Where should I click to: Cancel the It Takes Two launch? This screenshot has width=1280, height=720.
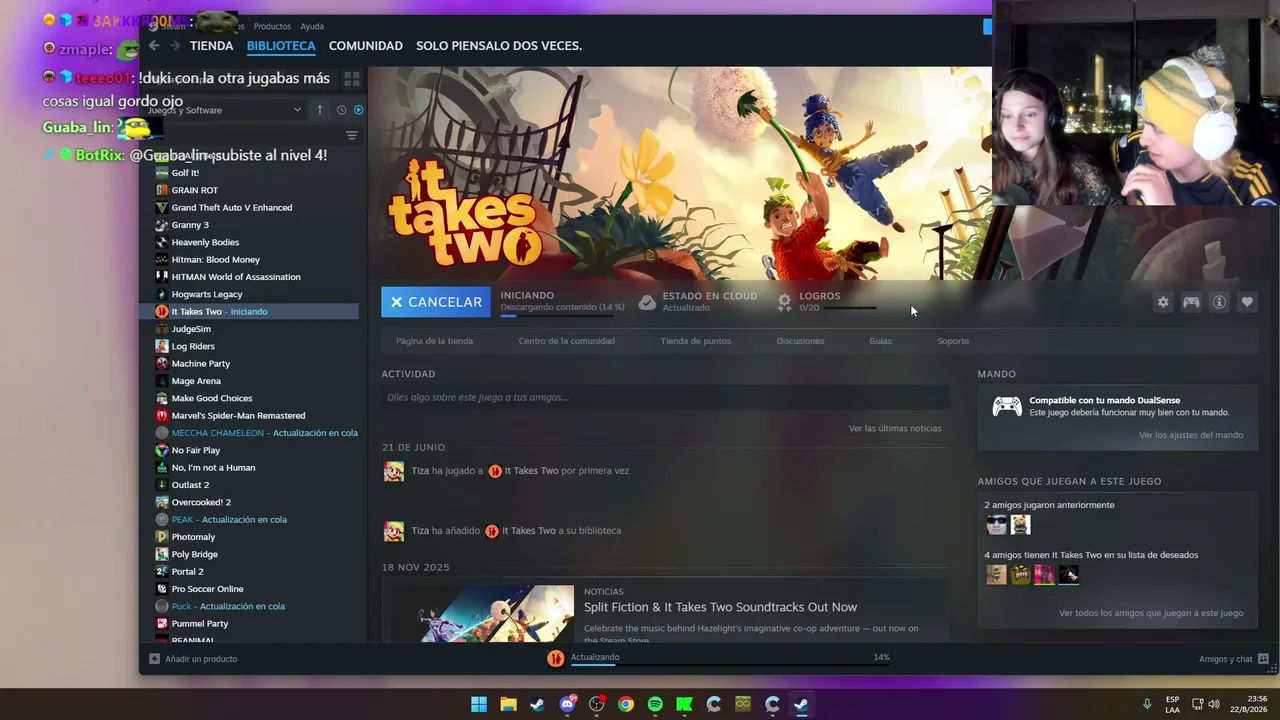(436, 302)
